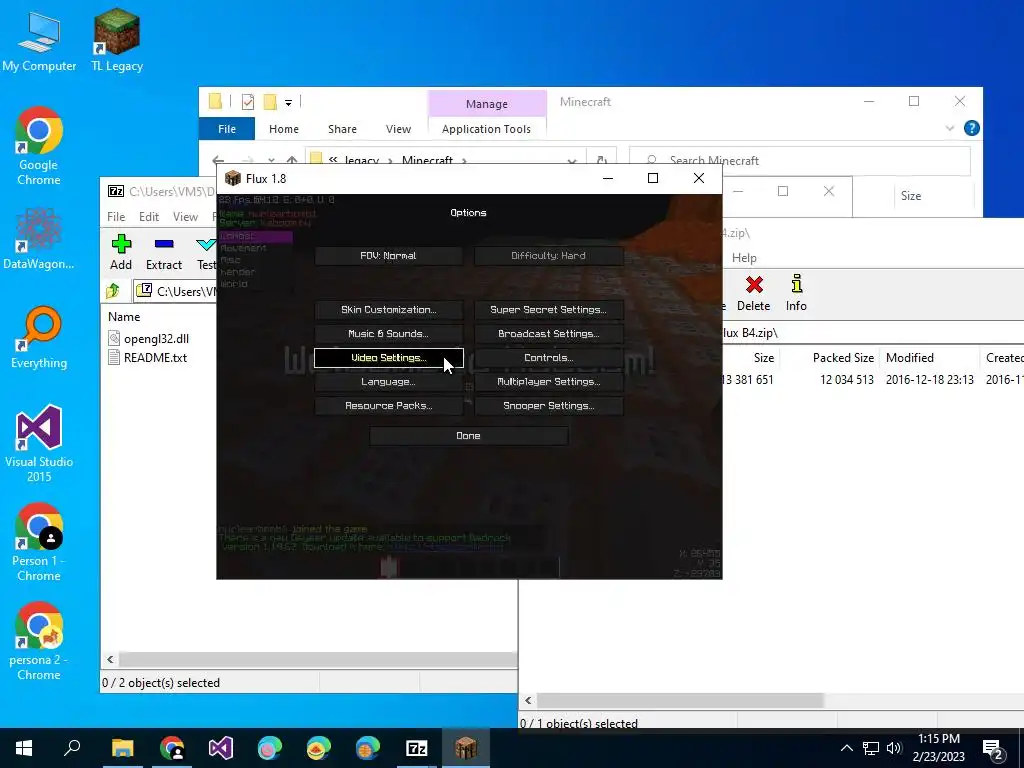Show hidden system tray icons
This screenshot has height=768, width=1024.
[x=846, y=748]
